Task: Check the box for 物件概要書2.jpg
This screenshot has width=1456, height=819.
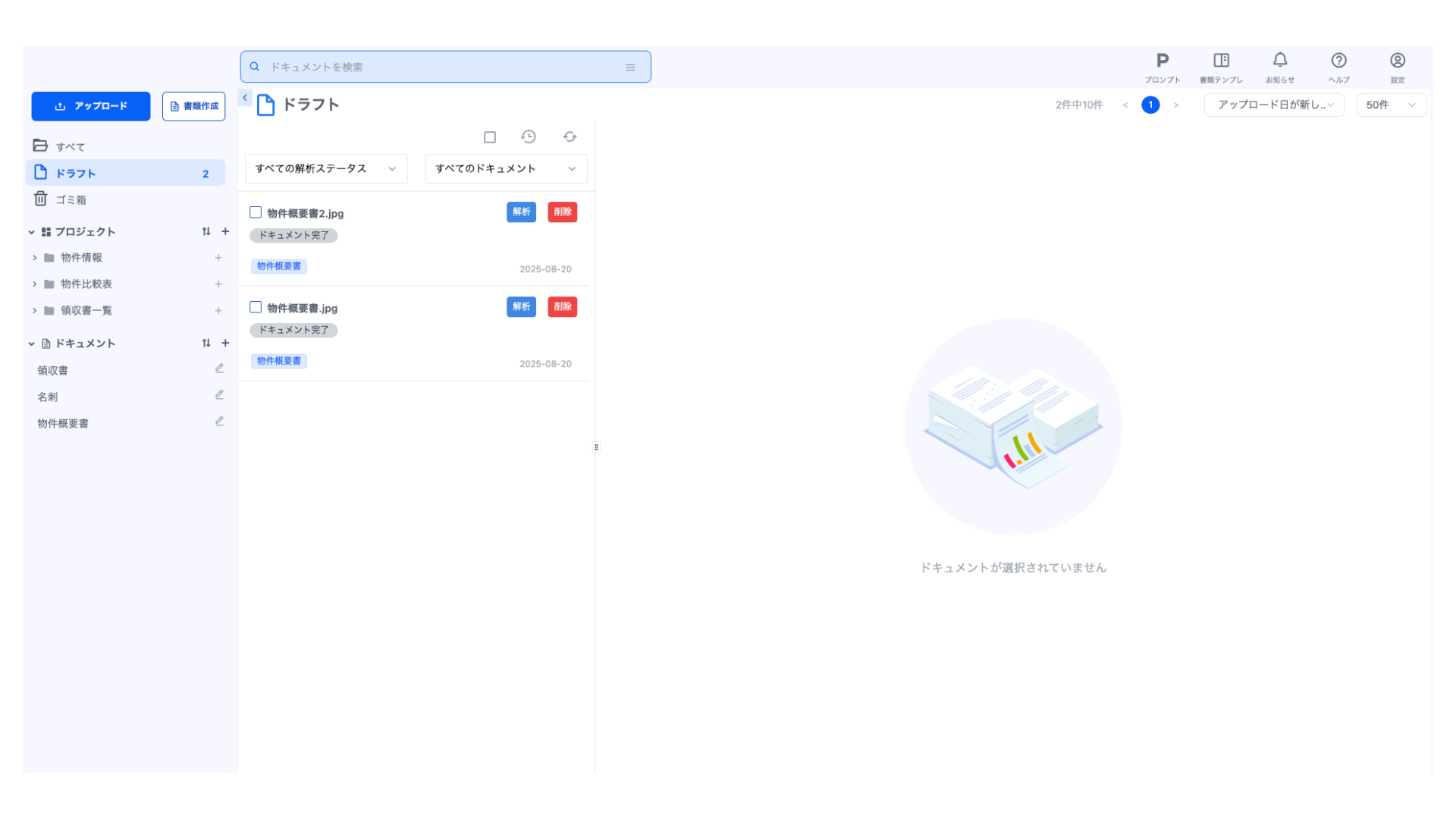Action: [x=256, y=212]
